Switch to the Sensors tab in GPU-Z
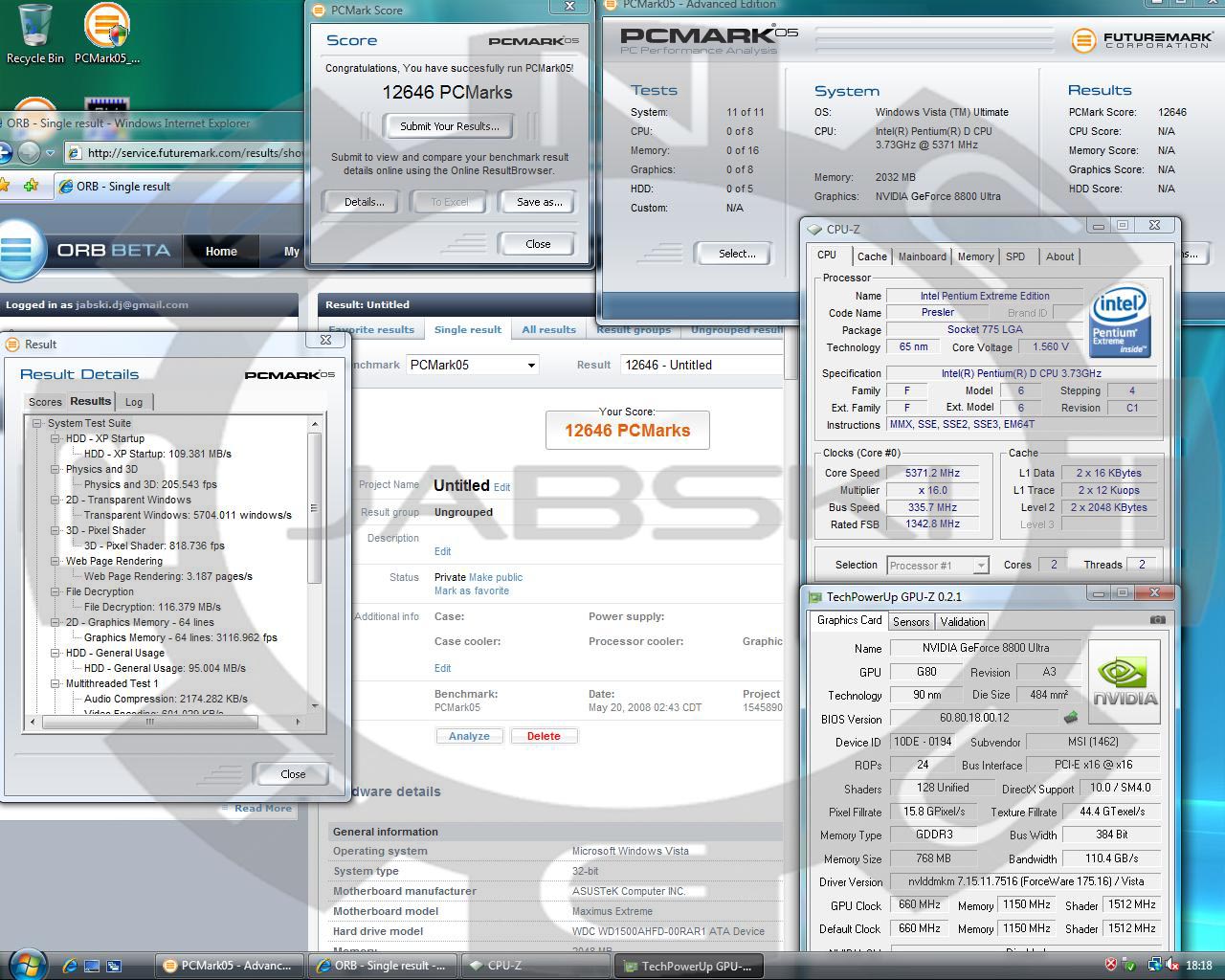The width and height of the screenshot is (1225, 980). (911, 622)
